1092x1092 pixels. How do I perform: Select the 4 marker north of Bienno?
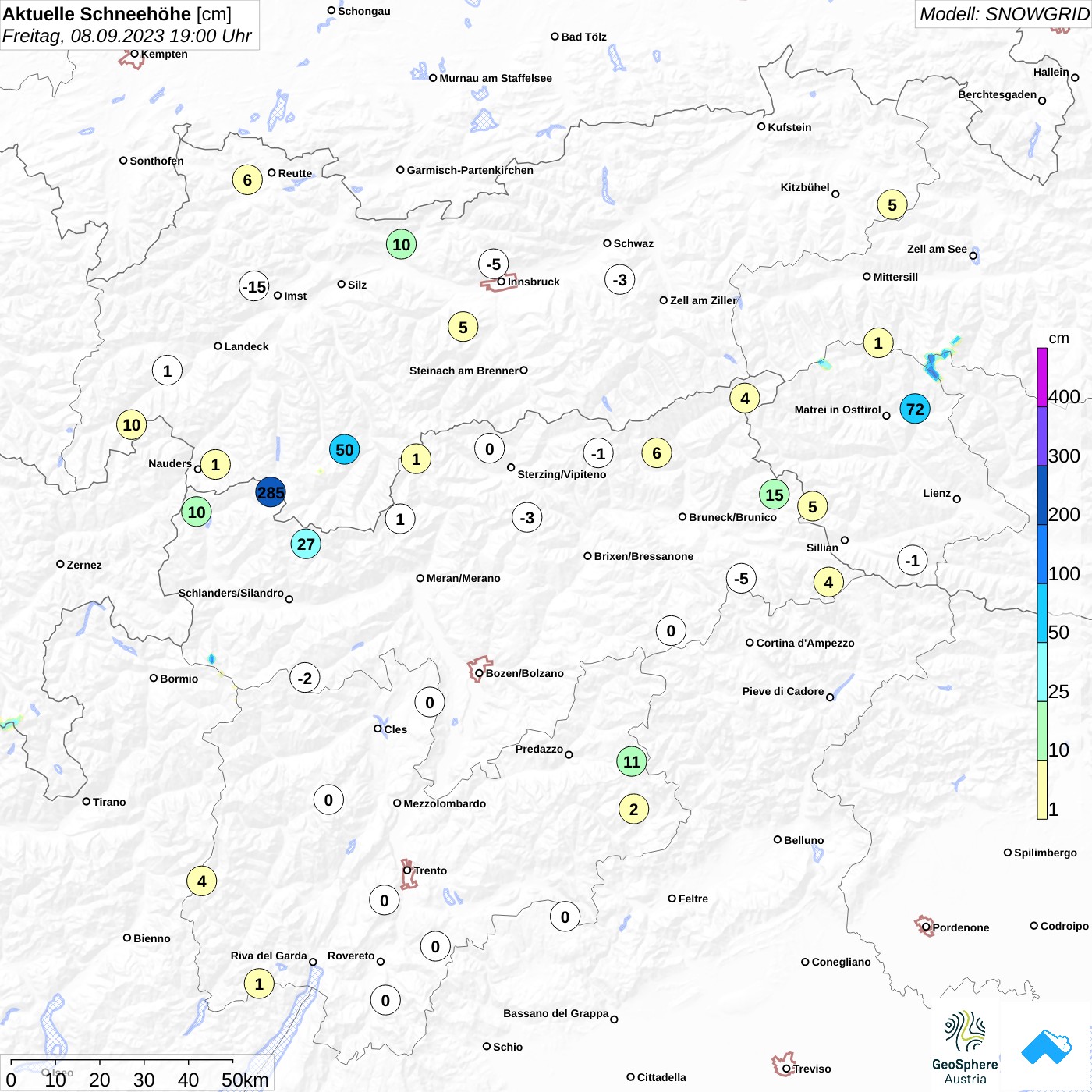pos(201,881)
